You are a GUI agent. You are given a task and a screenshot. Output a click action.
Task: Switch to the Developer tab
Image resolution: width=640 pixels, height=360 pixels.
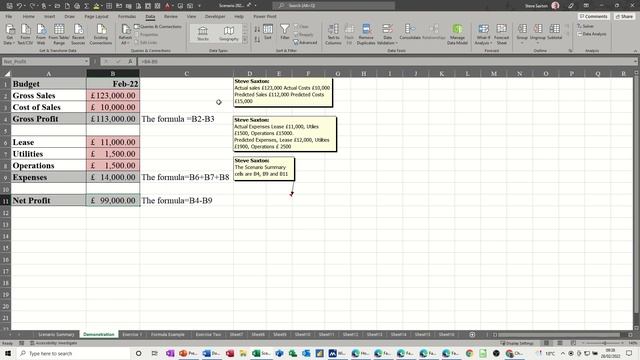coord(215,16)
